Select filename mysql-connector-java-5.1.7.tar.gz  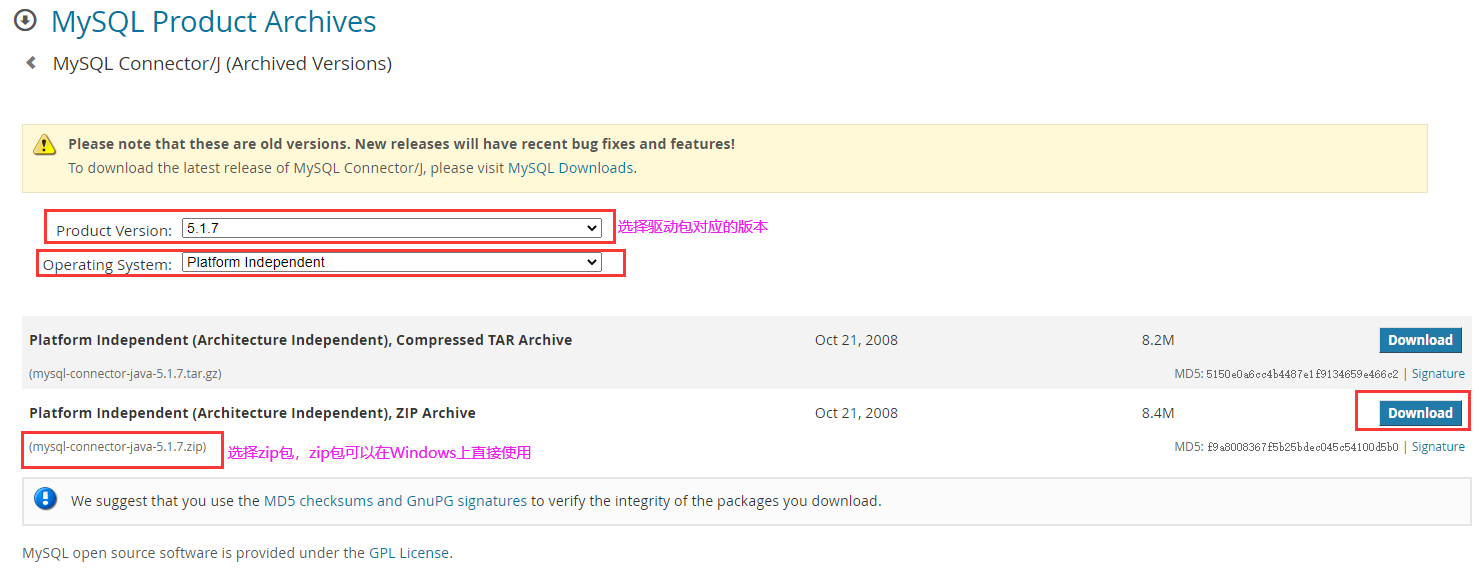(125, 374)
